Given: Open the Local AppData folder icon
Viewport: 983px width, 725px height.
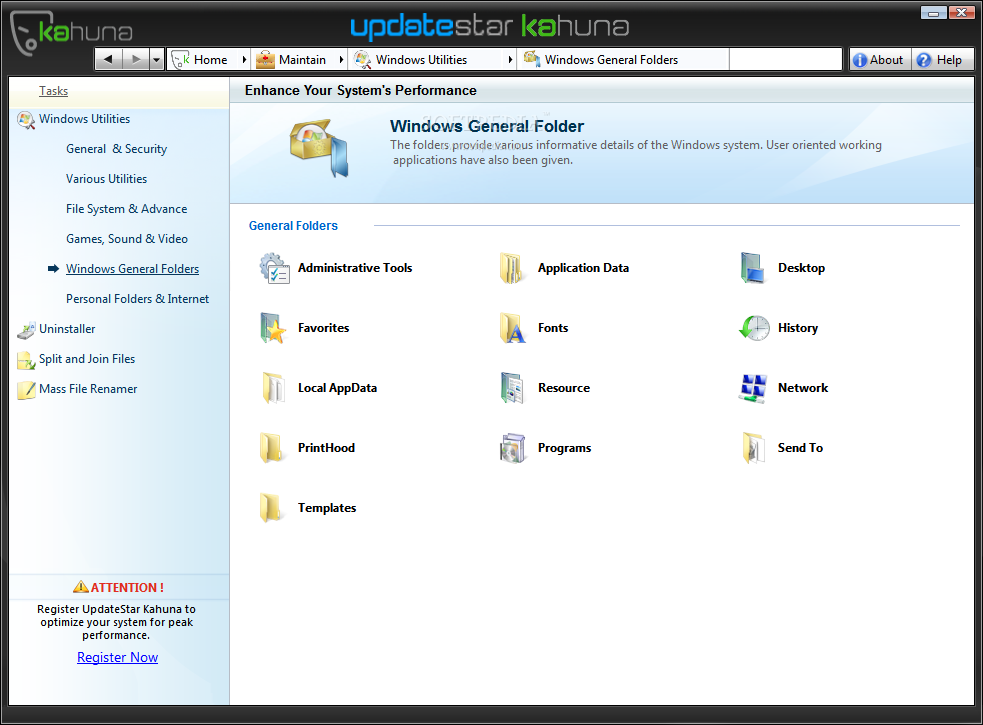Looking at the screenshot, I should [x=273, y=388].
